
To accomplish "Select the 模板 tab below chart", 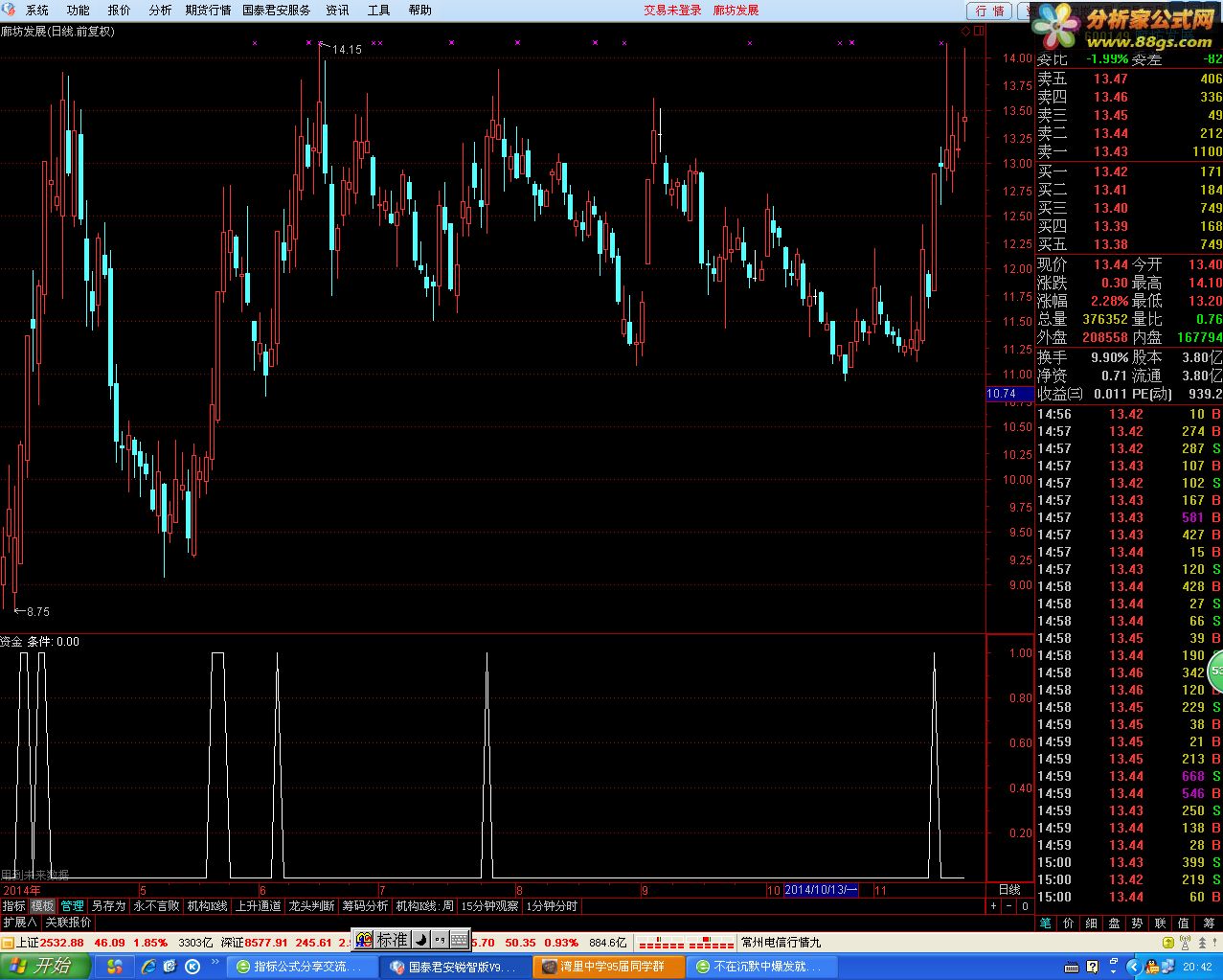I will [x=42, y=905].
